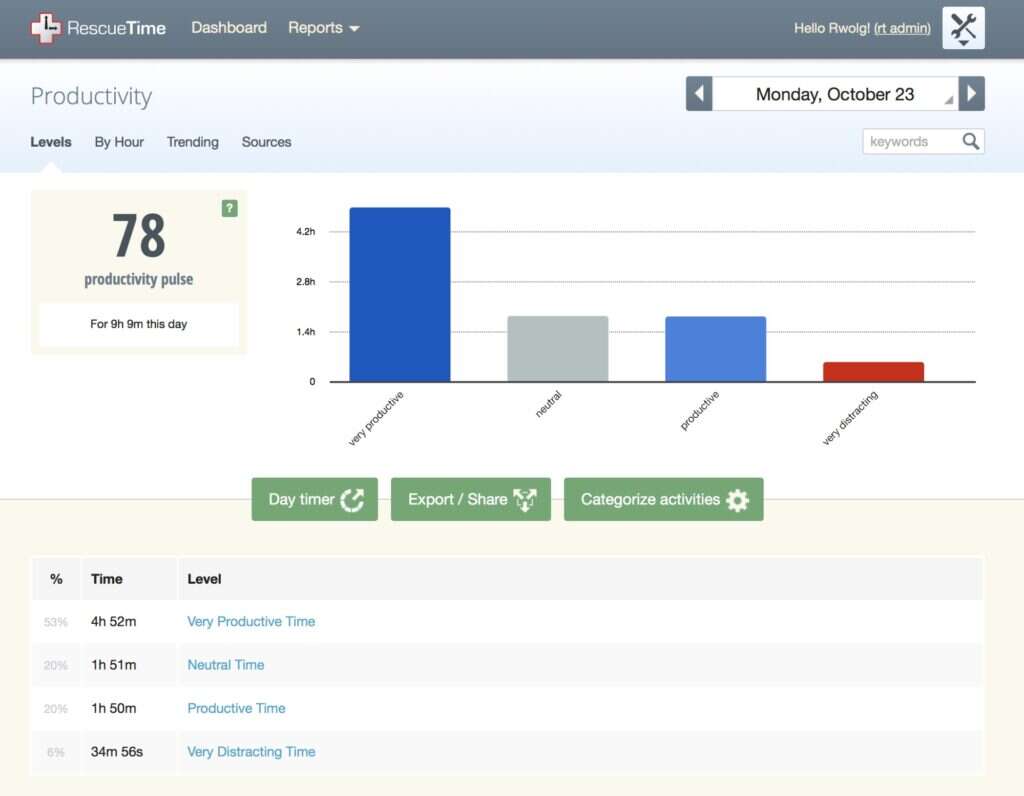Go to the next day with right arrow

coord(971,92)
